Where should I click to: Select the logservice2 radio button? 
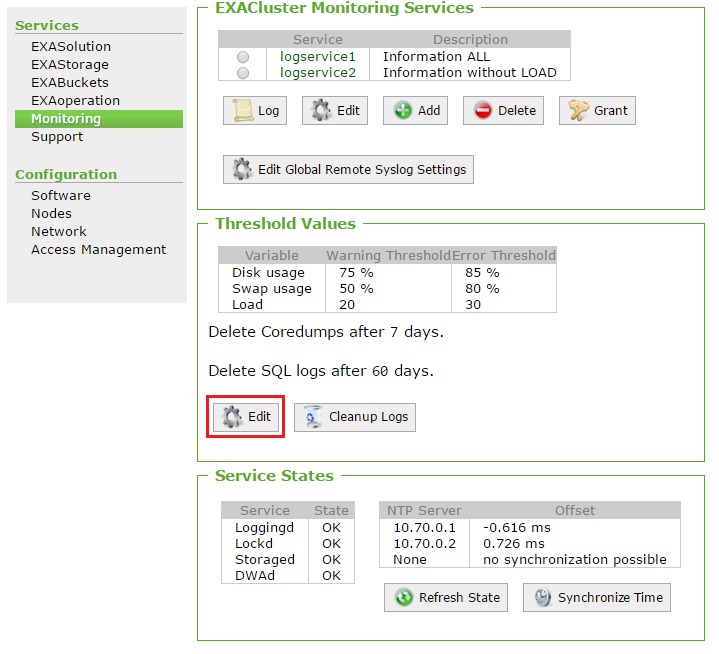pyautogui.click(x=243, y=73)
